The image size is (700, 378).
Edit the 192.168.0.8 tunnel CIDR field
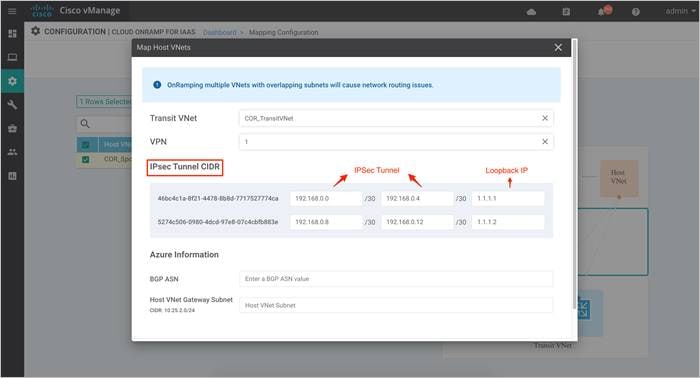(x=326, y=222)
